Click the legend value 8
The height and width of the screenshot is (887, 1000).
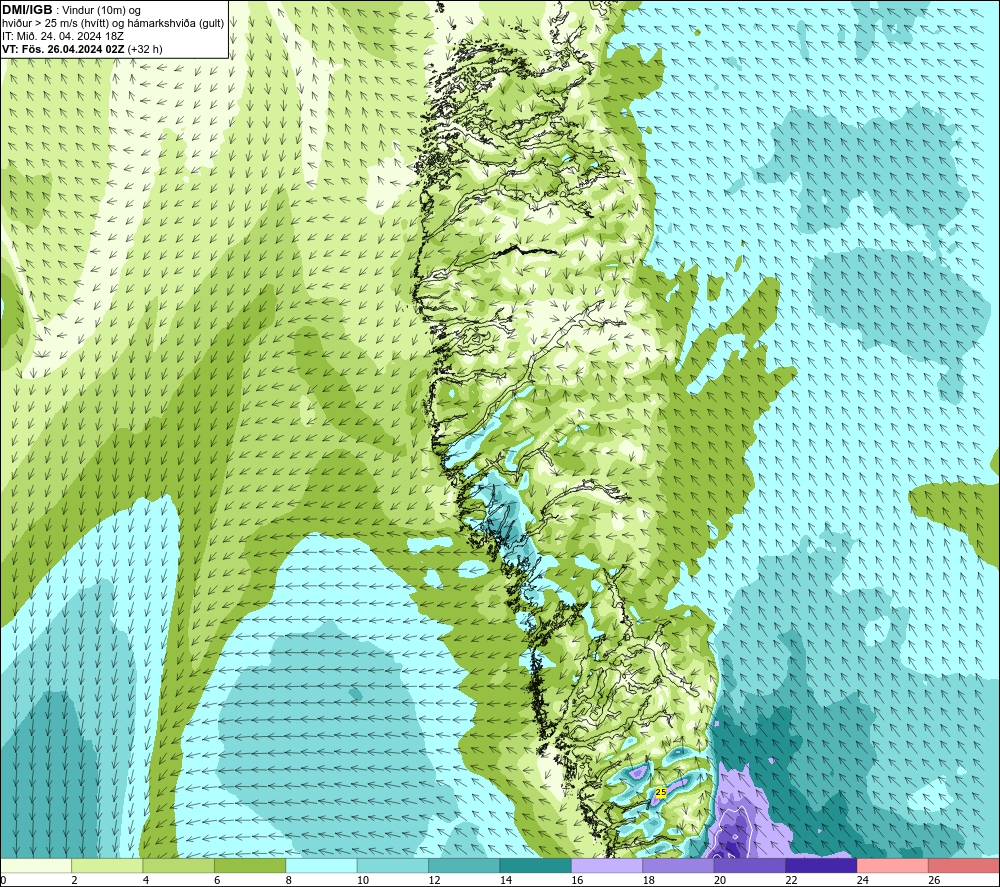[x=289, y=880]
